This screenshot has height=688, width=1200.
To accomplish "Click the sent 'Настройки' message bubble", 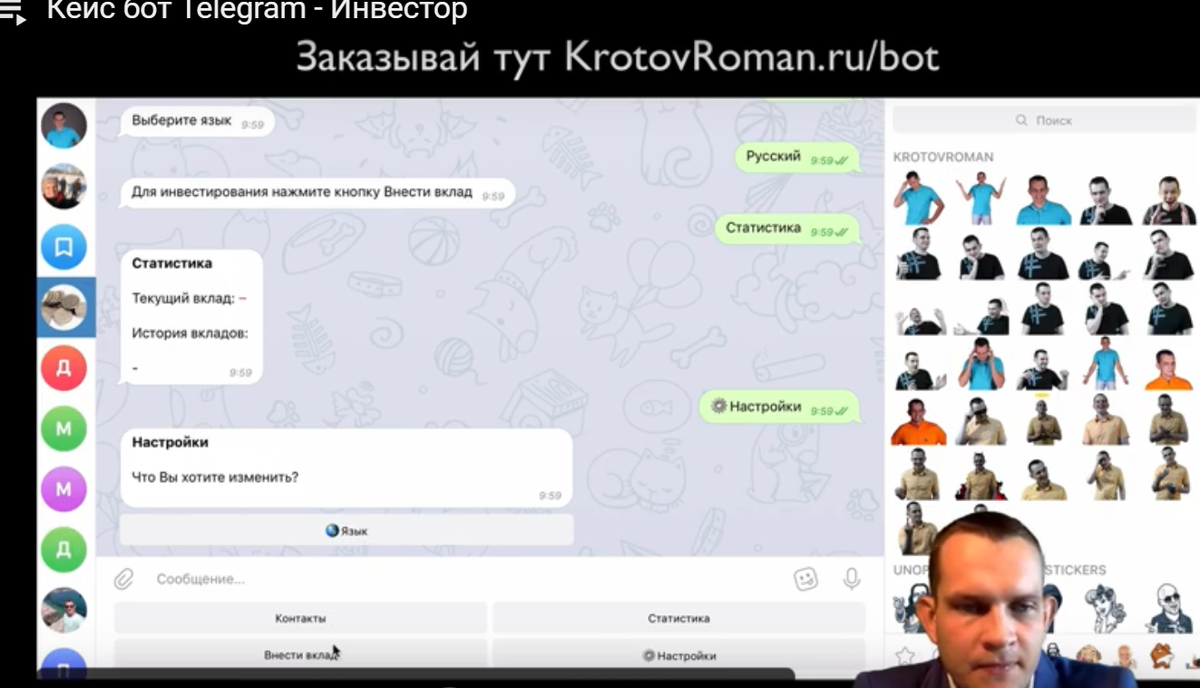I will pos(779,407).
